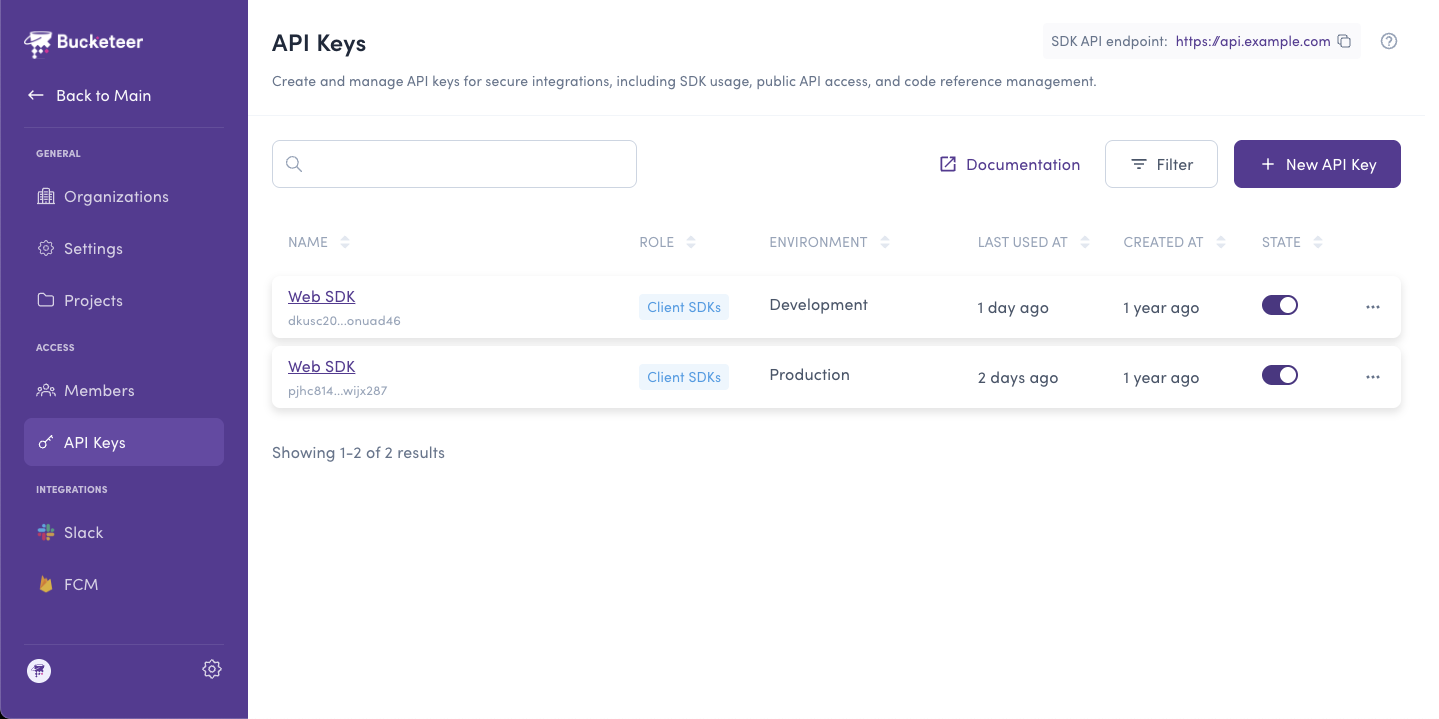Click the New API Key button
The height and width of the screenshot is (719, 1439).
[x=1316, y=164]
